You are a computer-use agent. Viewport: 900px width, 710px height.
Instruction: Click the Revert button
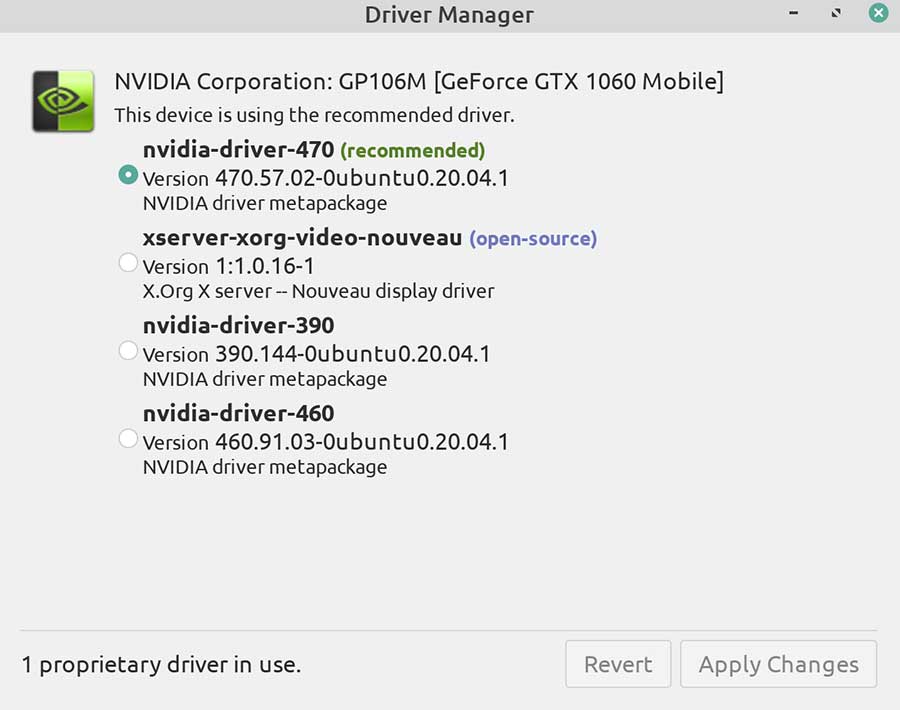point(618,664)
